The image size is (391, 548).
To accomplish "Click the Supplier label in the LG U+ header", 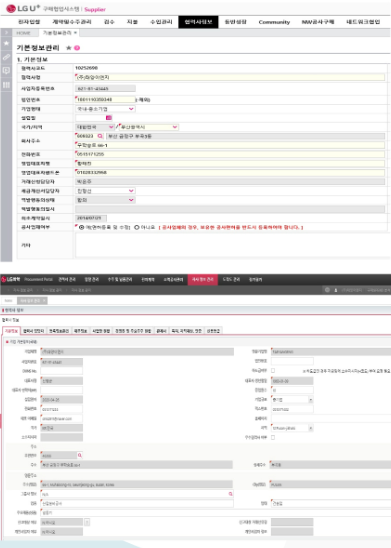I will pos(95,9).
